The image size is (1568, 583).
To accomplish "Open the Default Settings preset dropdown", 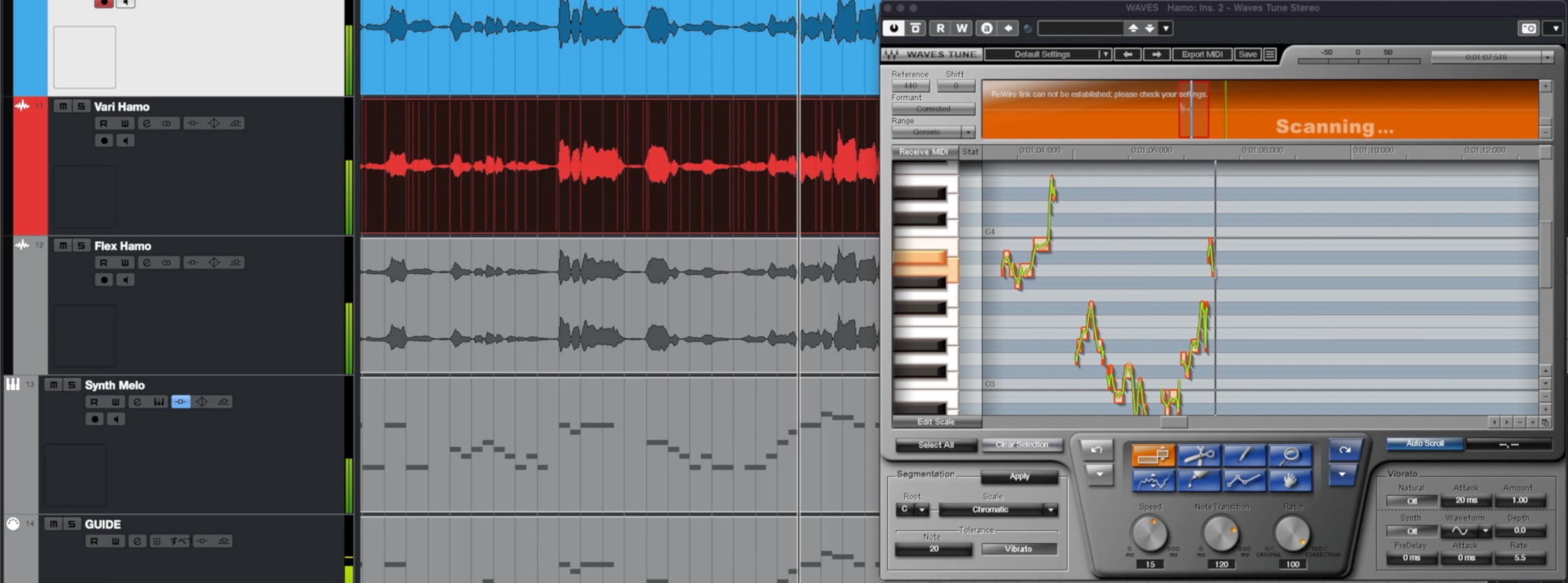I will 1048,54.
